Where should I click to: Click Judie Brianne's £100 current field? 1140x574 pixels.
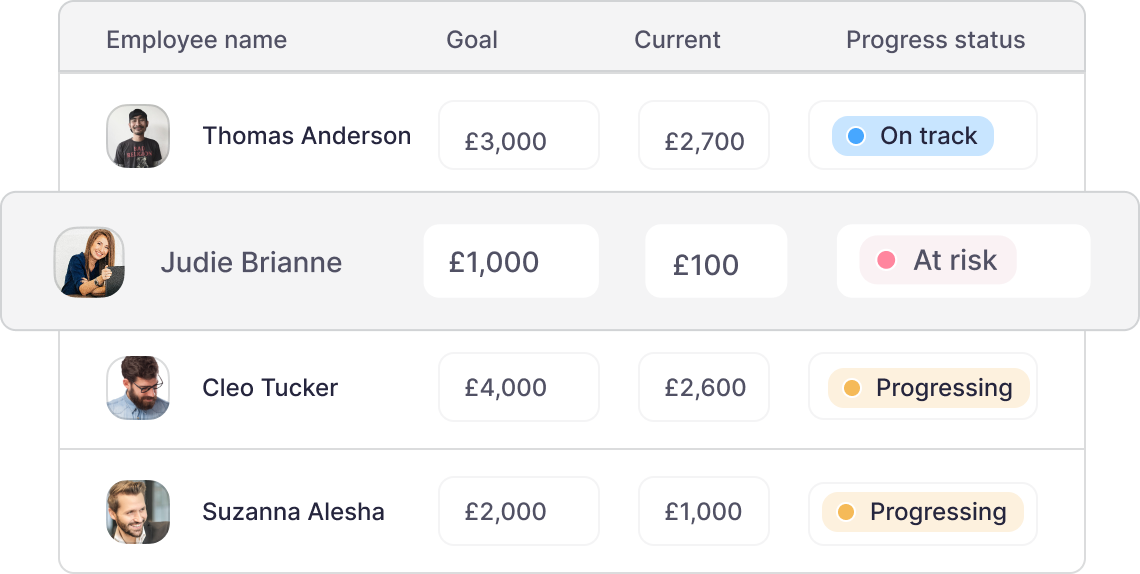click(715, 262)
